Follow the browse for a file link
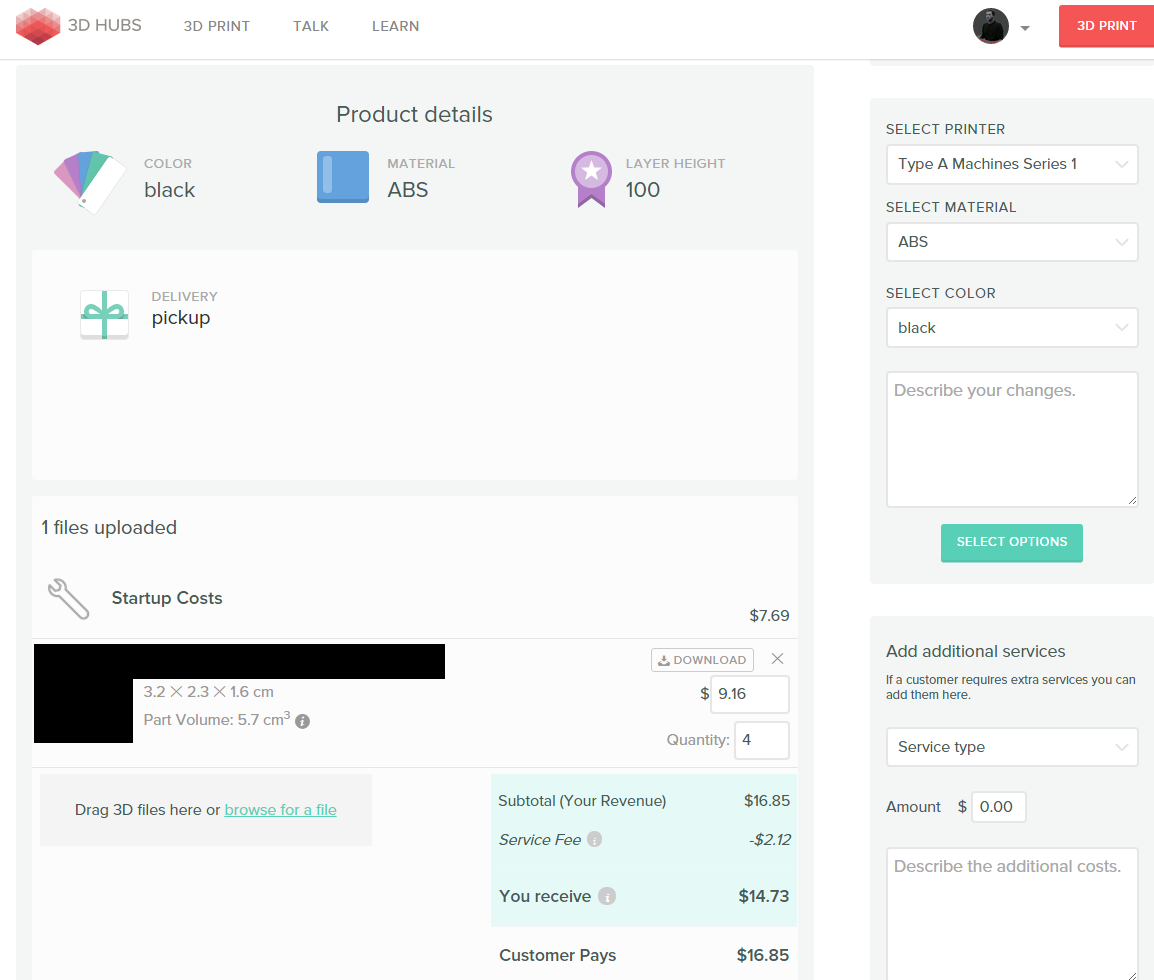The image size is (1154, 980). (x=280, y=810)
